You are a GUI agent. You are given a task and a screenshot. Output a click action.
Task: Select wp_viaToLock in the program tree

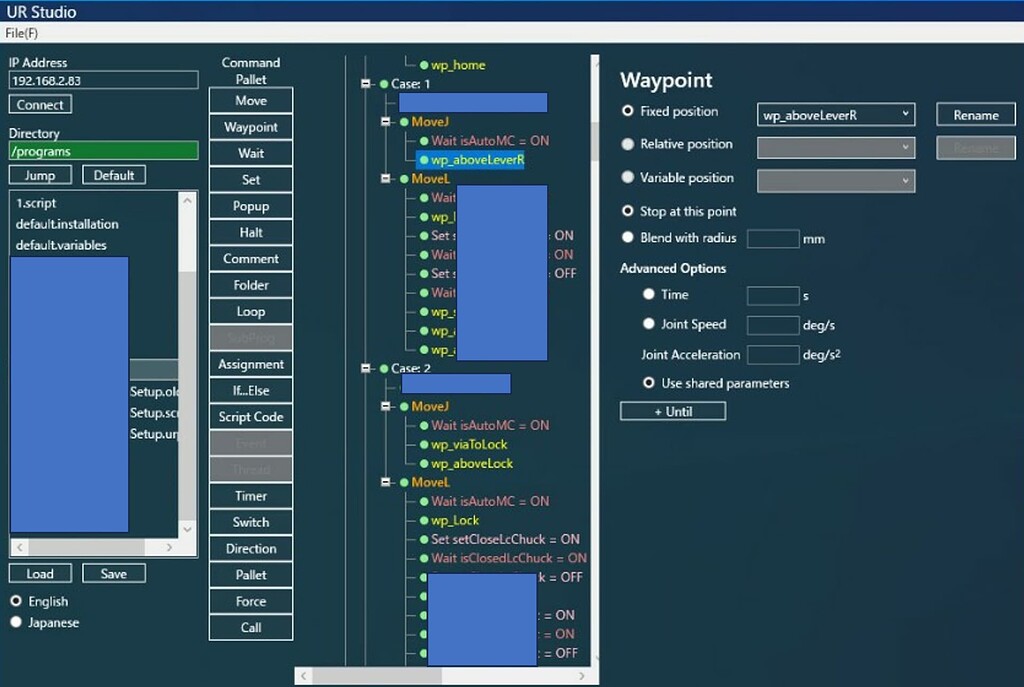pos(469,444)
